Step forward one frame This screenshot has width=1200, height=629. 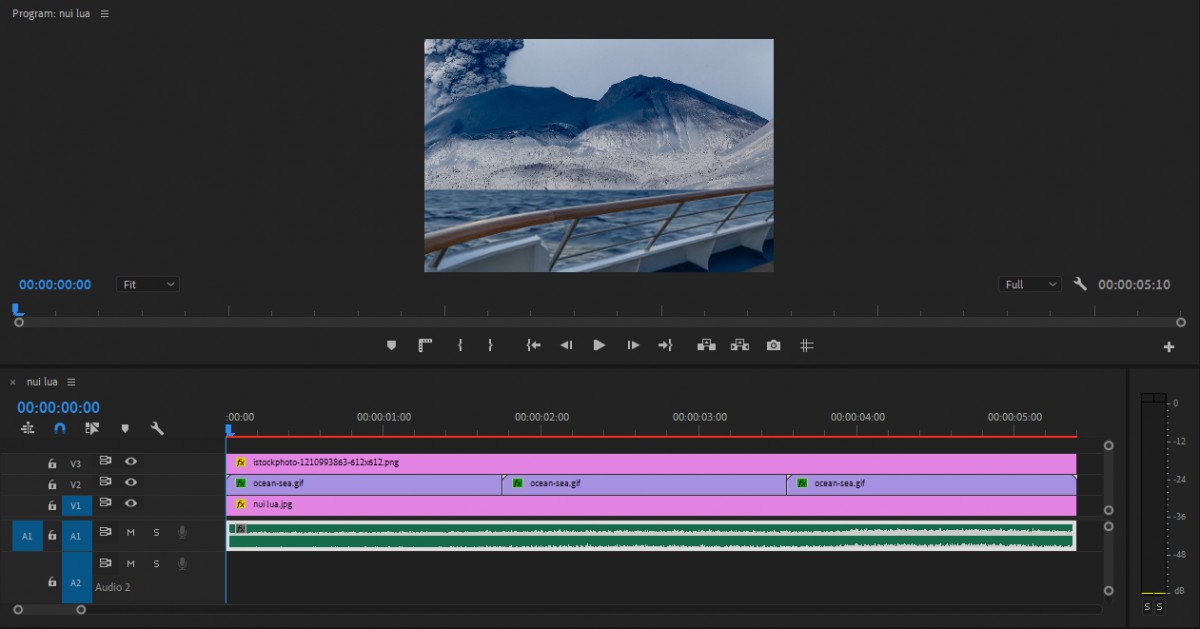point(633,345)
